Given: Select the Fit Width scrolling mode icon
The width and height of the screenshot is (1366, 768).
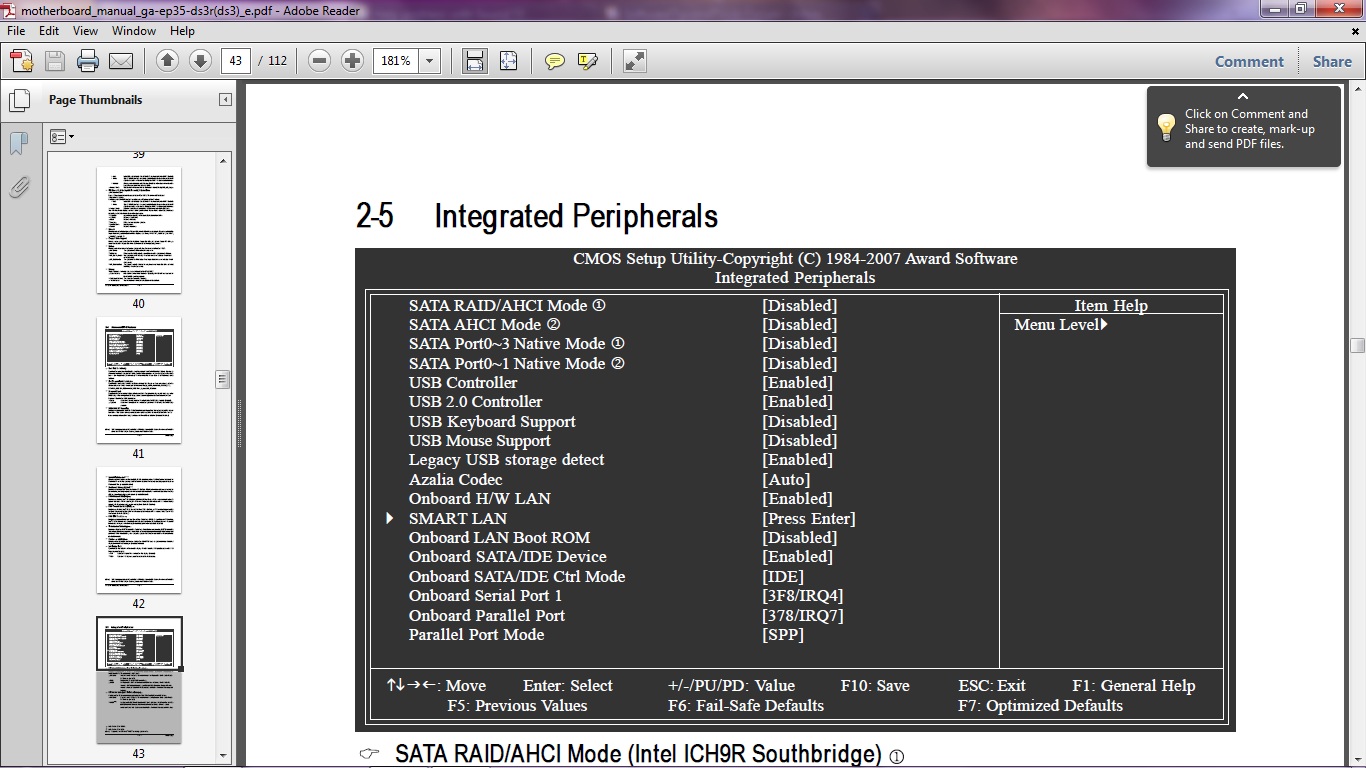Looking at the screenshot, I should 475,61.
